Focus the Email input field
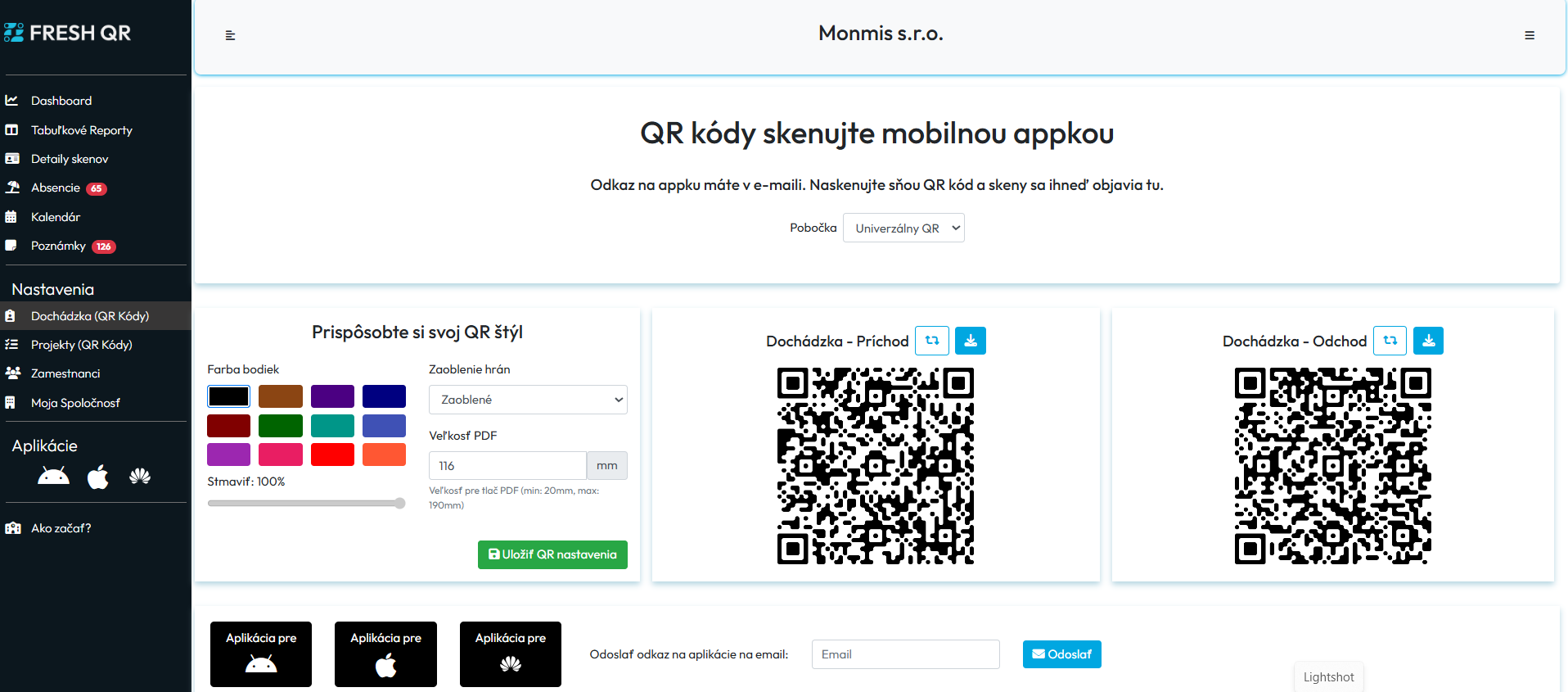Screen dimensions: 1568x692 click(905, 654)
